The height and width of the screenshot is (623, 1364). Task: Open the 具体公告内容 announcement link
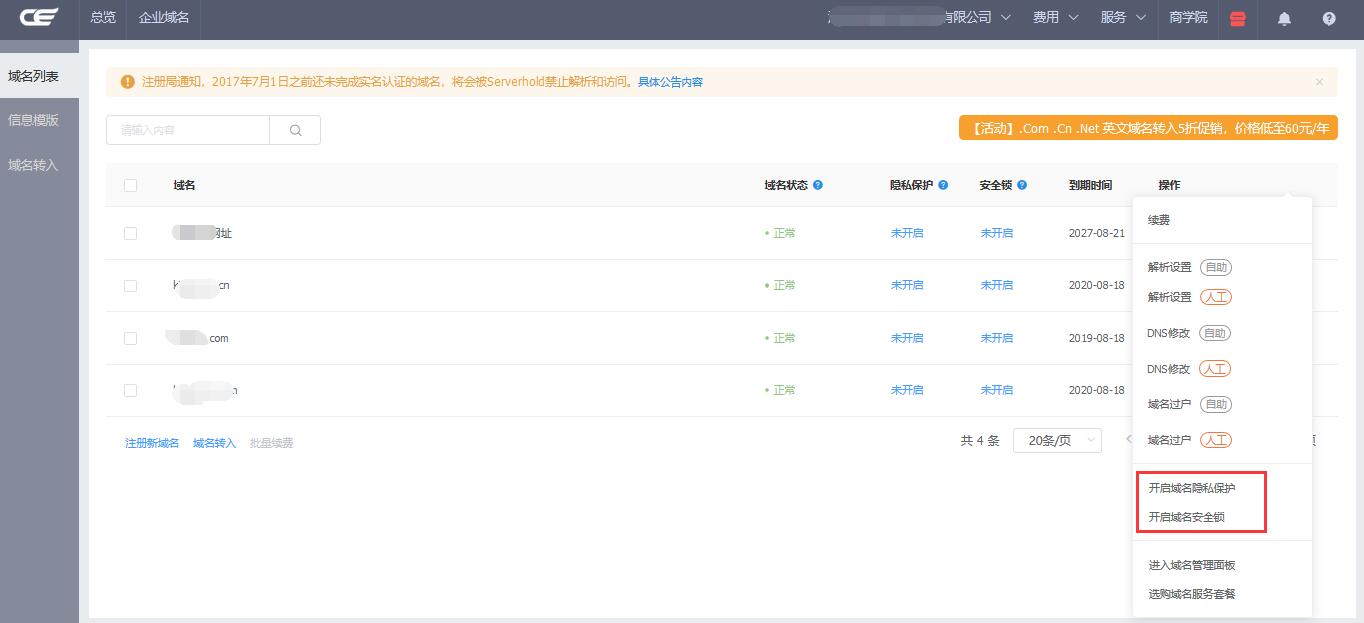(x=670, y=82)
